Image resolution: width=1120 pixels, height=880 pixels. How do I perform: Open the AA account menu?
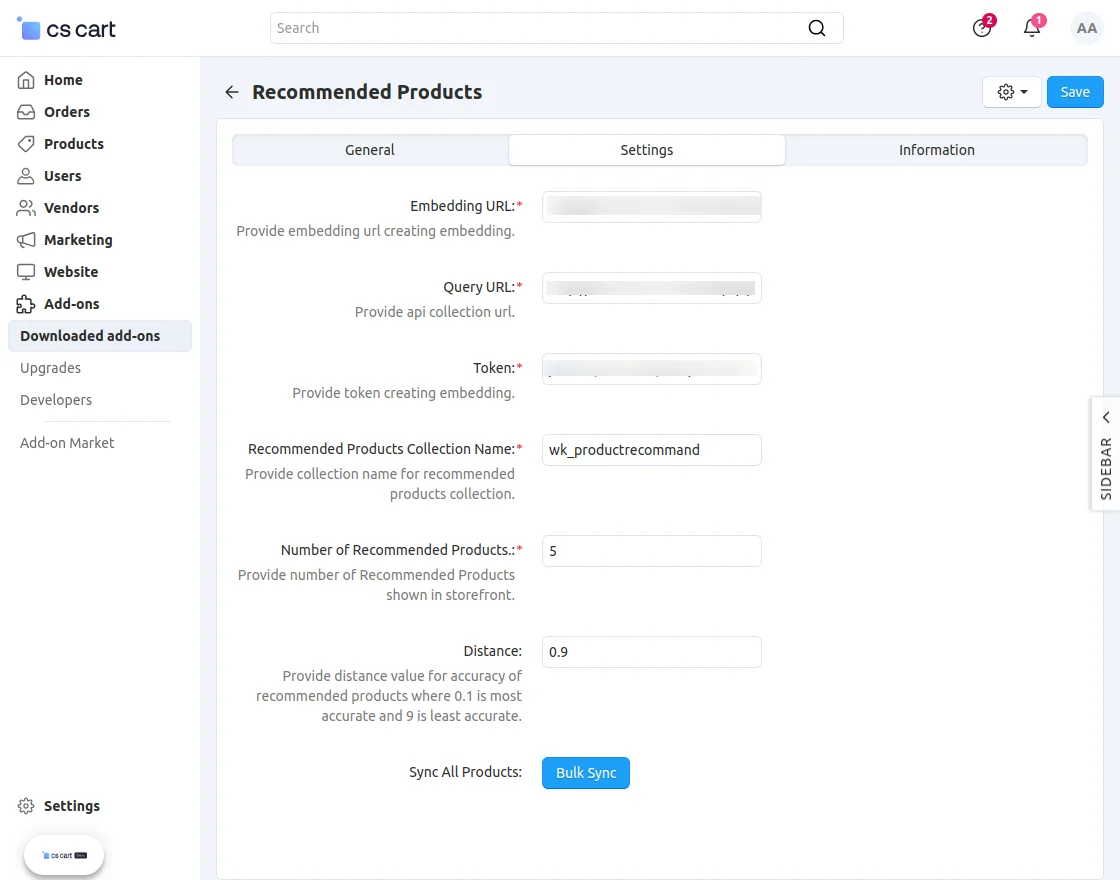pos(1087,28)
